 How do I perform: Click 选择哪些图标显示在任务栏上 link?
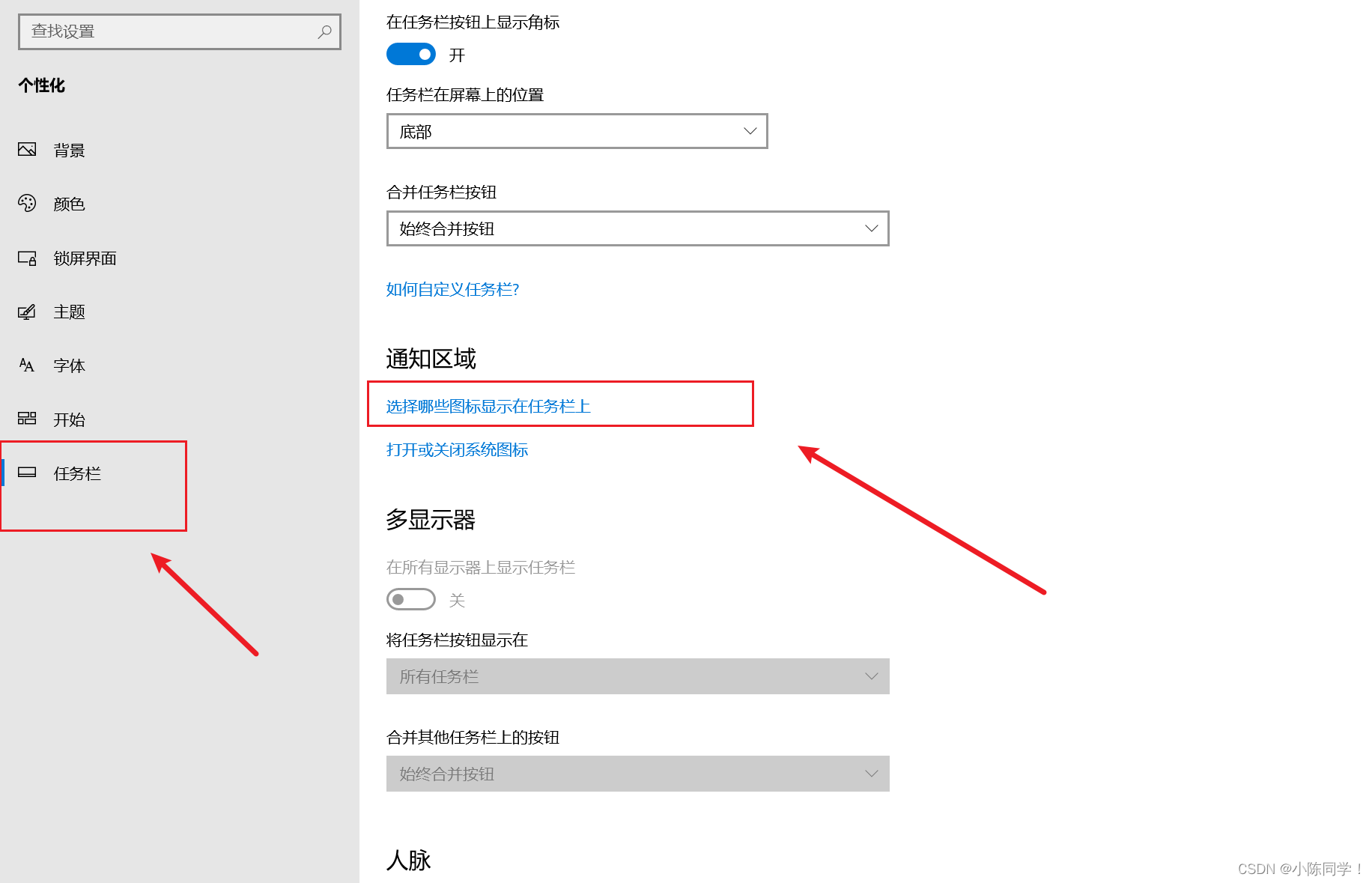coord(488,407)
